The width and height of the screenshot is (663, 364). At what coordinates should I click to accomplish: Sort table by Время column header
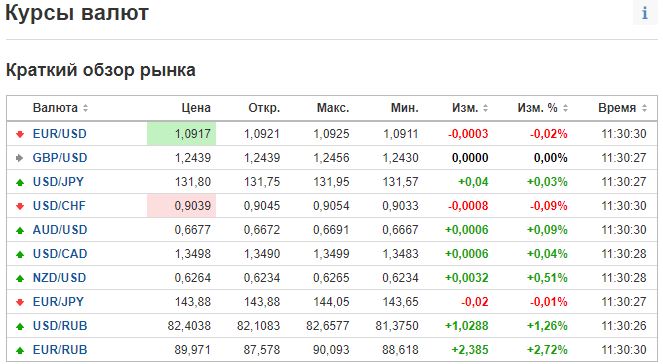(x=622, y=108)
